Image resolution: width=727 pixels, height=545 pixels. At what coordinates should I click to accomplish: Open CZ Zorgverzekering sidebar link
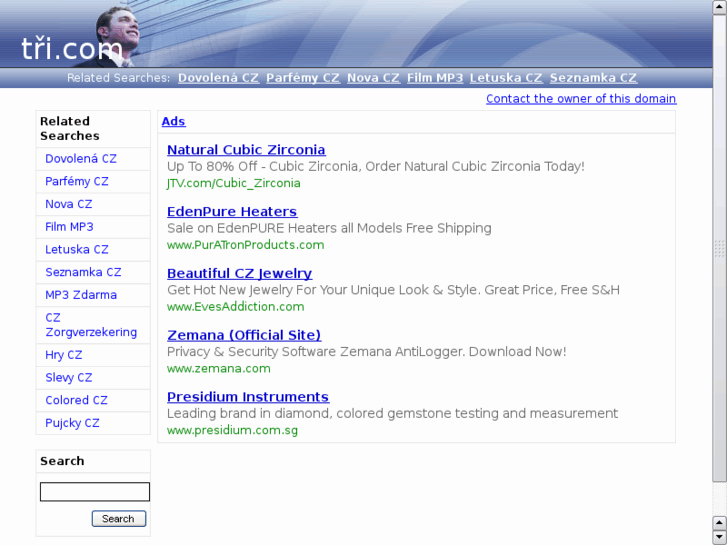tap(91, 325)
